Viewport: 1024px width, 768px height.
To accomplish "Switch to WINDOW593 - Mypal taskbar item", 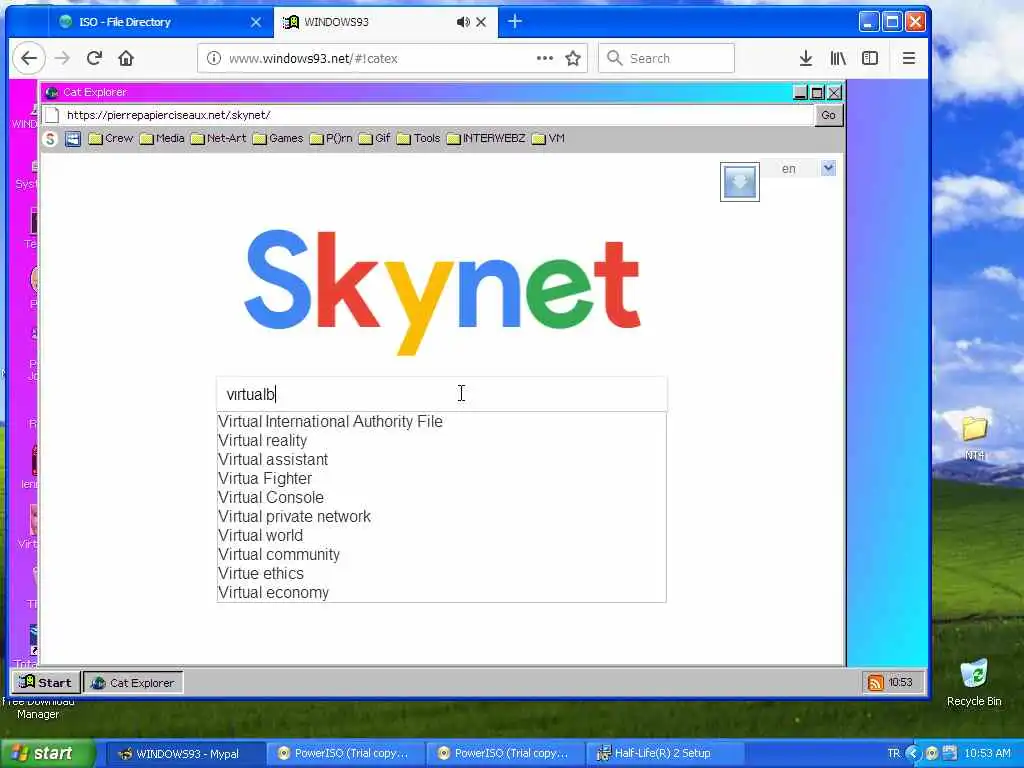I will 183,754.
